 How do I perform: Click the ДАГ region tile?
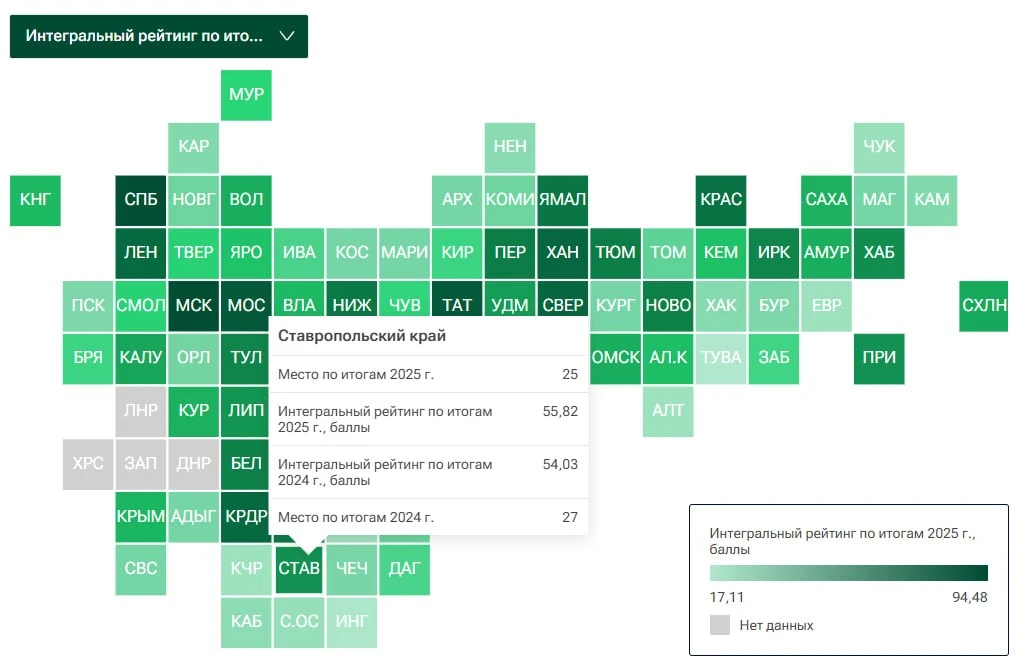pos(405,568)
